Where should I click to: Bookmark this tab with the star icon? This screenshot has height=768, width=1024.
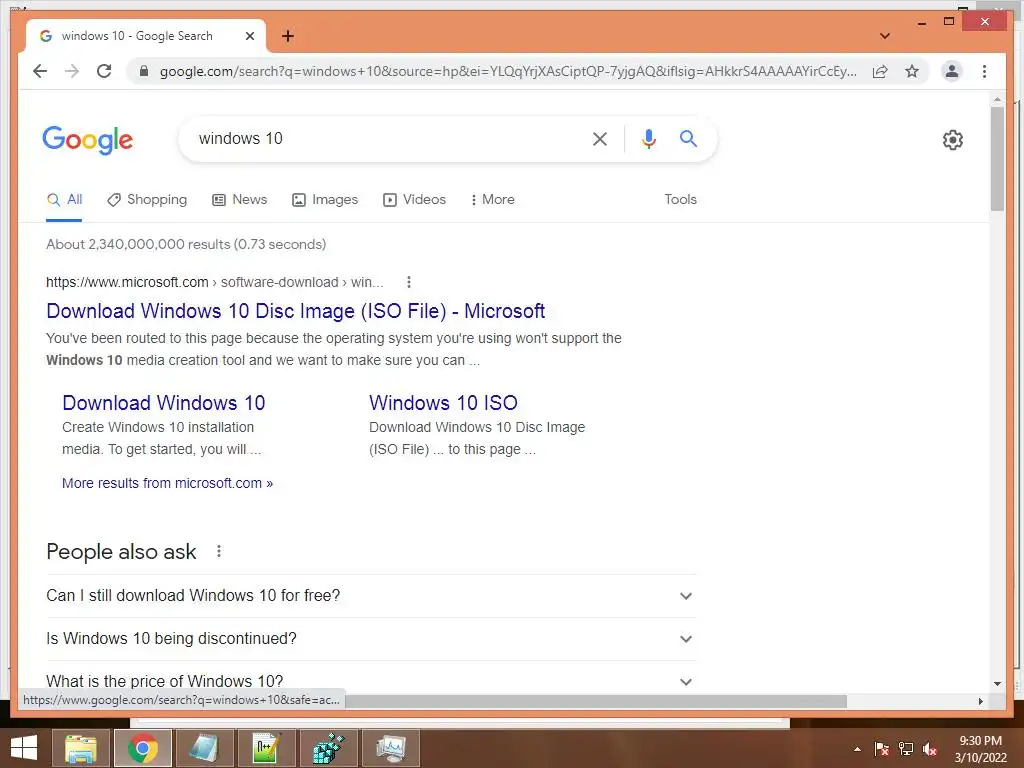[912, 71]
